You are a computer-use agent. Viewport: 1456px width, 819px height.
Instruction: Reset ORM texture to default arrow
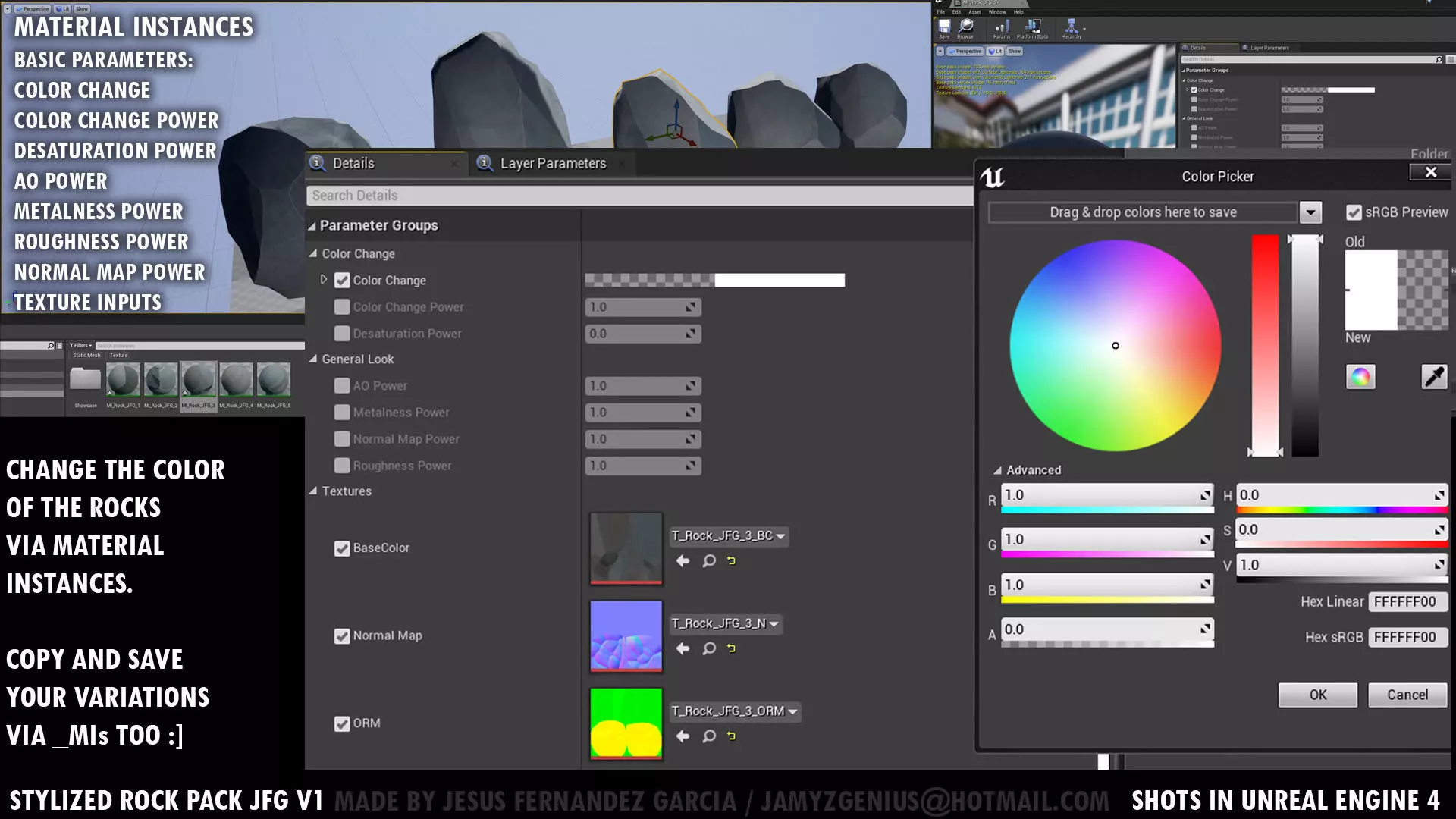point(732,736)
